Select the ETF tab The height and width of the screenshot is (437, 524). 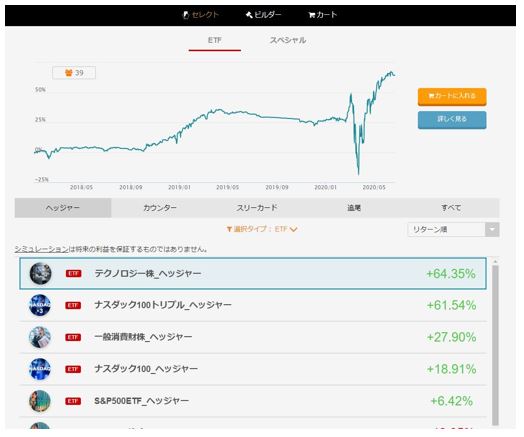pos(215,40)
